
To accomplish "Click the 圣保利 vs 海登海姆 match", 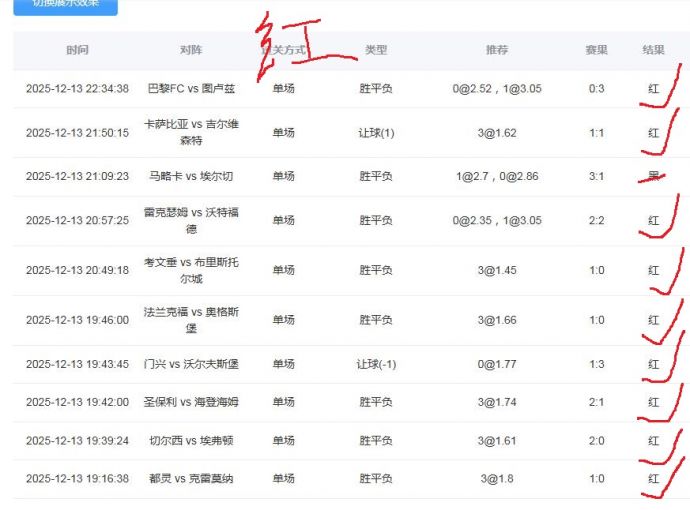I will 191,402.
